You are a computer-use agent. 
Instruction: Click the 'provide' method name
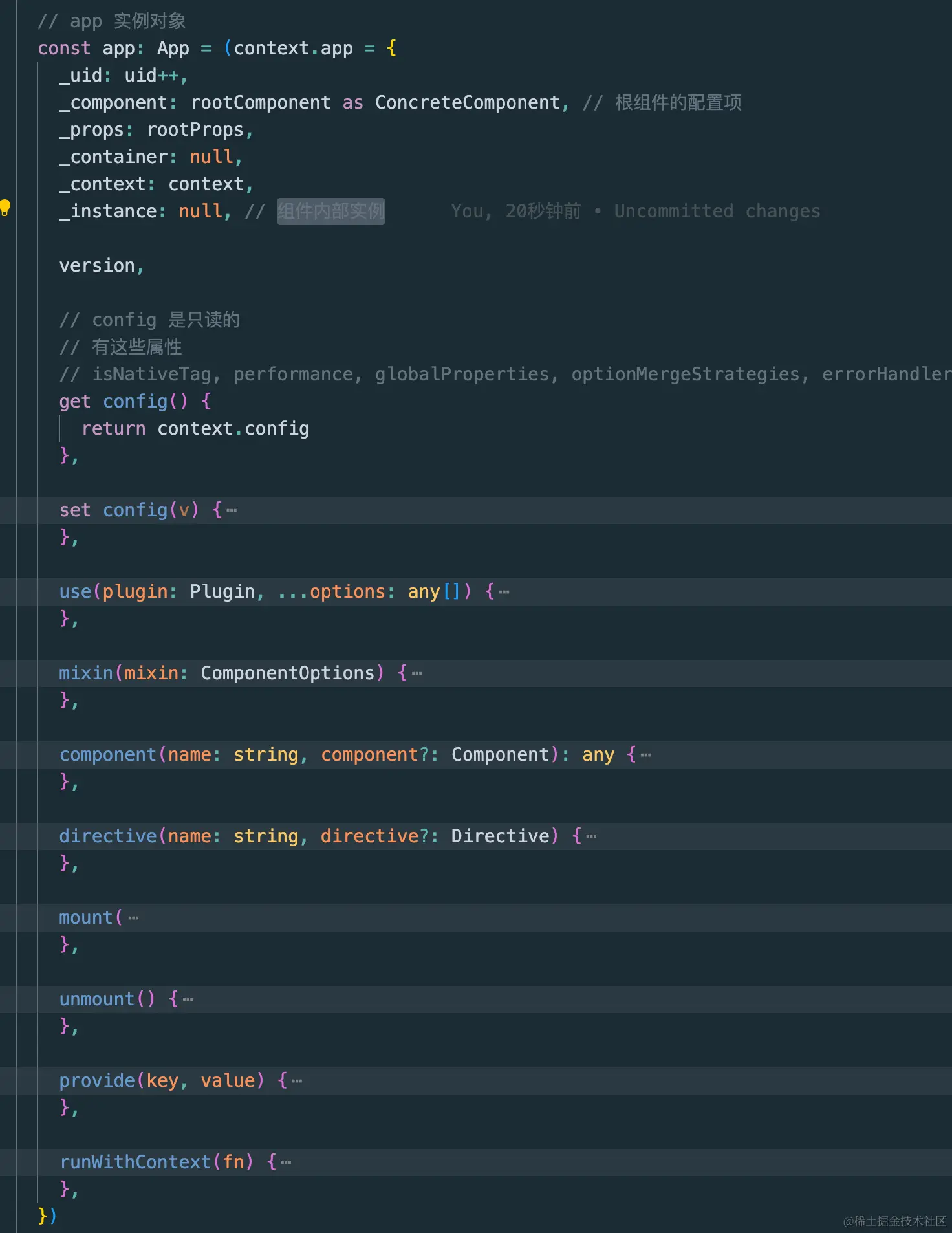click(97, 1081)
